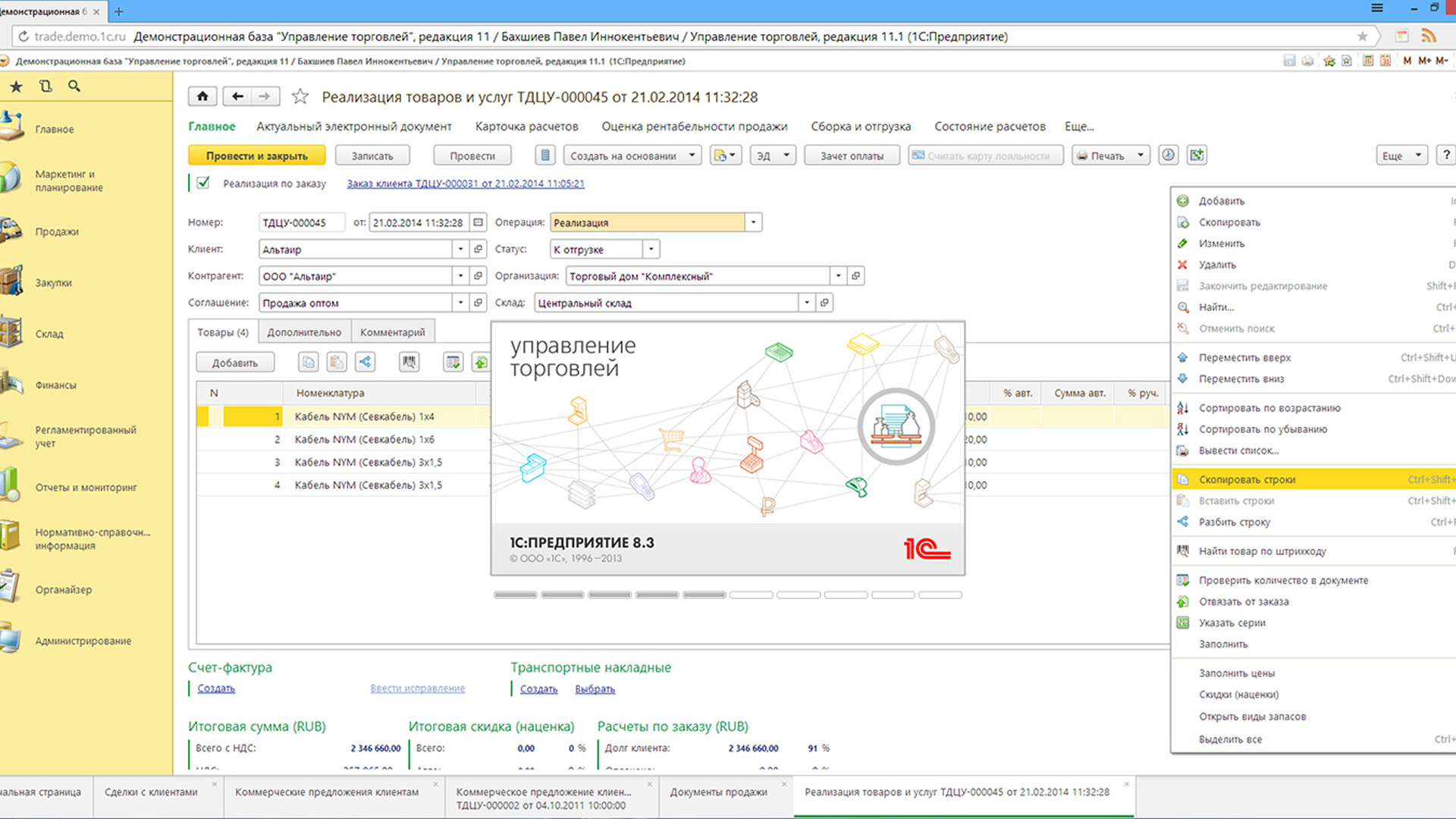The height and width of the screenshot is (819, 1456).
Task: Click the home page icon button
Action: [x=202, y=96]
